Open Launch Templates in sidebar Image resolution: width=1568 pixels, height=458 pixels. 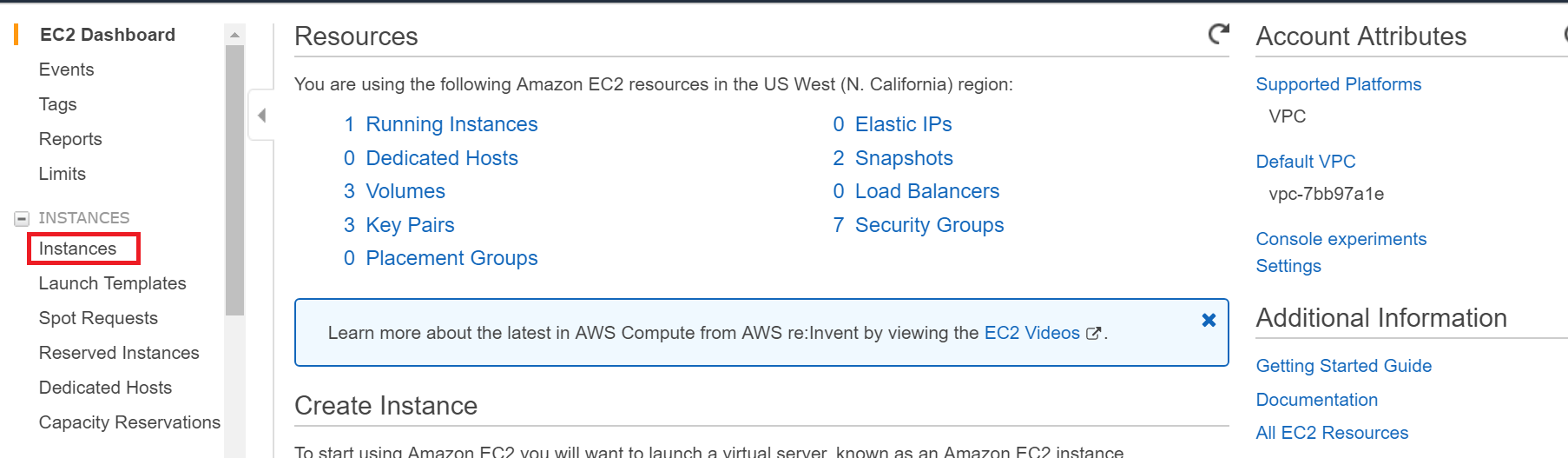(112, 283)
